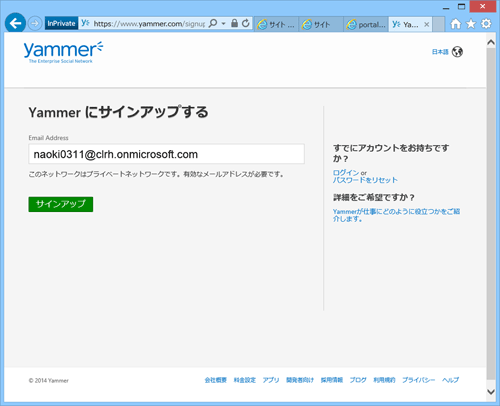Minimize the browser window
The height and width of the screenshot is (406, 500).
(x=446, y=7)
